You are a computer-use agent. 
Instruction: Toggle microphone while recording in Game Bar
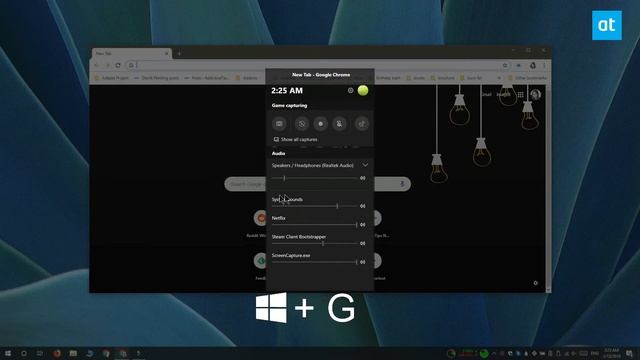pyautogui.click(x=339, y=124)
